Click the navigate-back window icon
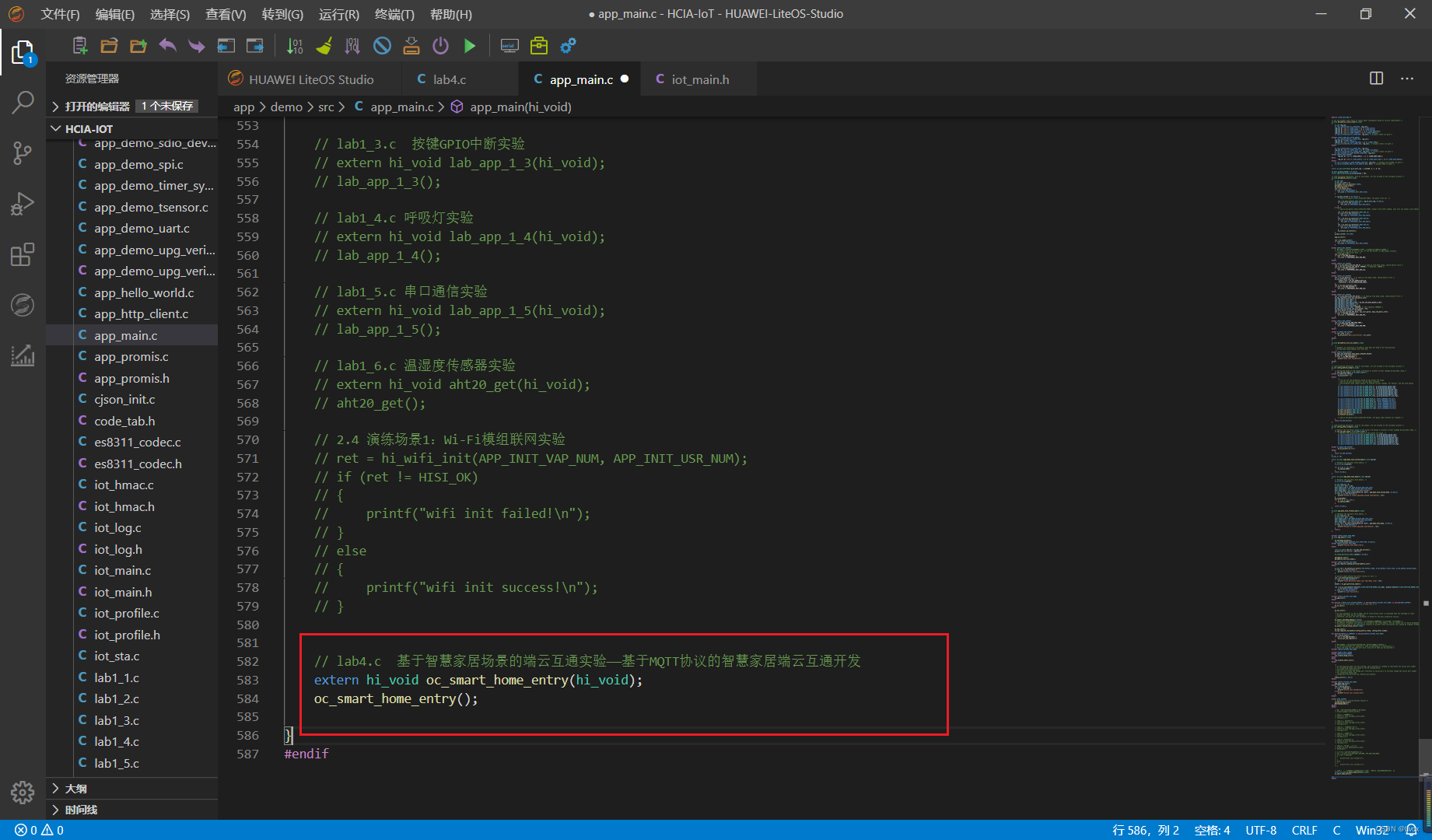1432x840 pixels. coord(226,46)
